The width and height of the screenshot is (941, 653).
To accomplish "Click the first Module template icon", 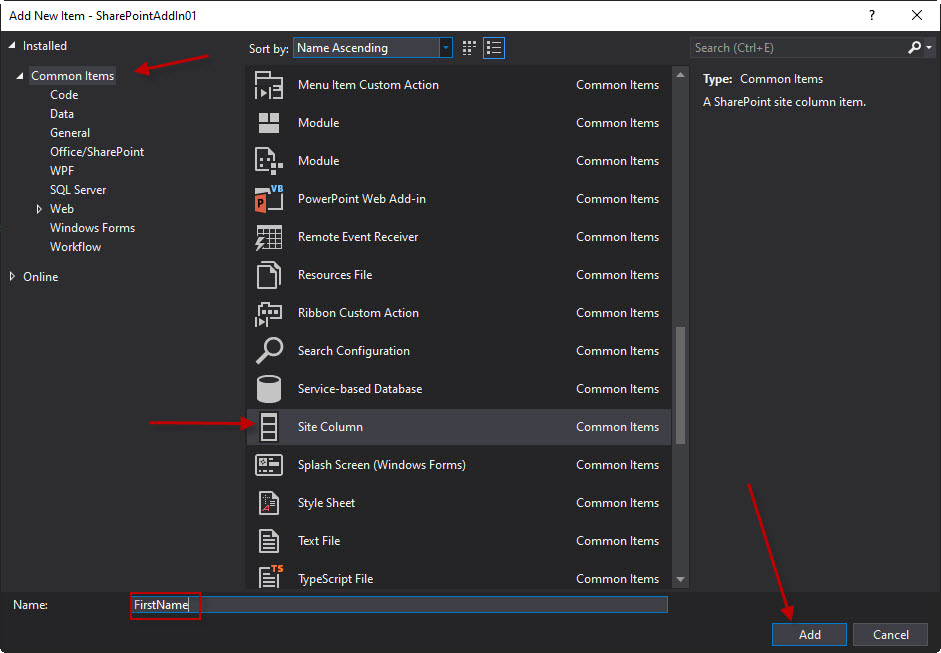I will [269, 123].
